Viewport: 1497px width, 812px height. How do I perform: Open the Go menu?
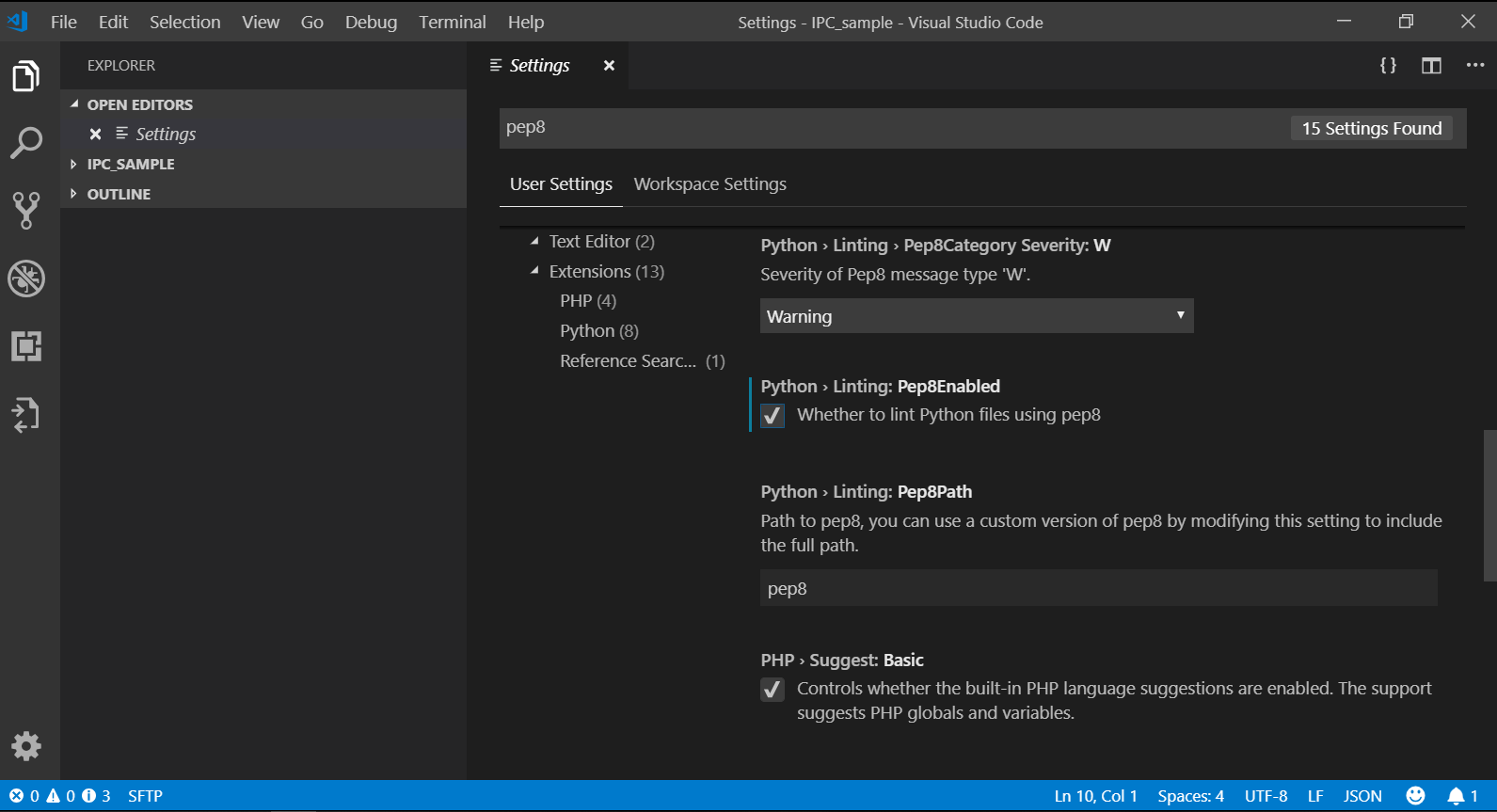pyautogui.click(x=312, y=22)
